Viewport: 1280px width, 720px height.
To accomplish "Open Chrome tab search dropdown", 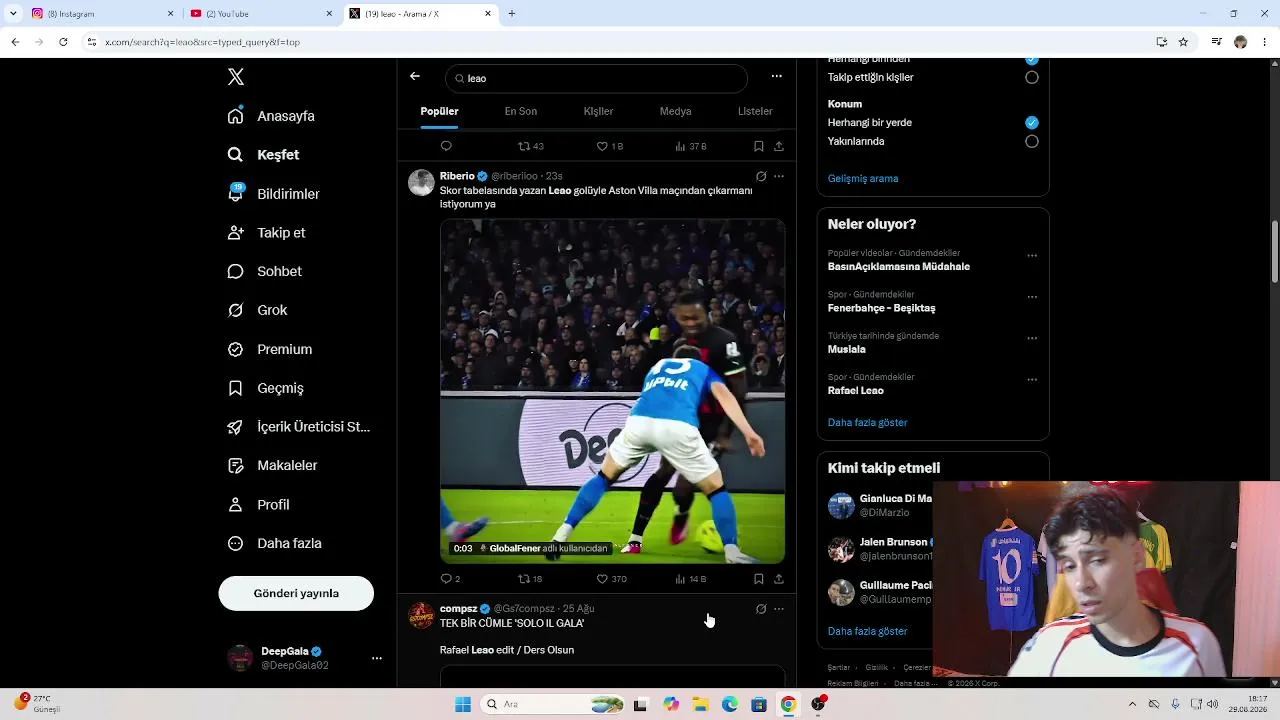I will (13, 14).
